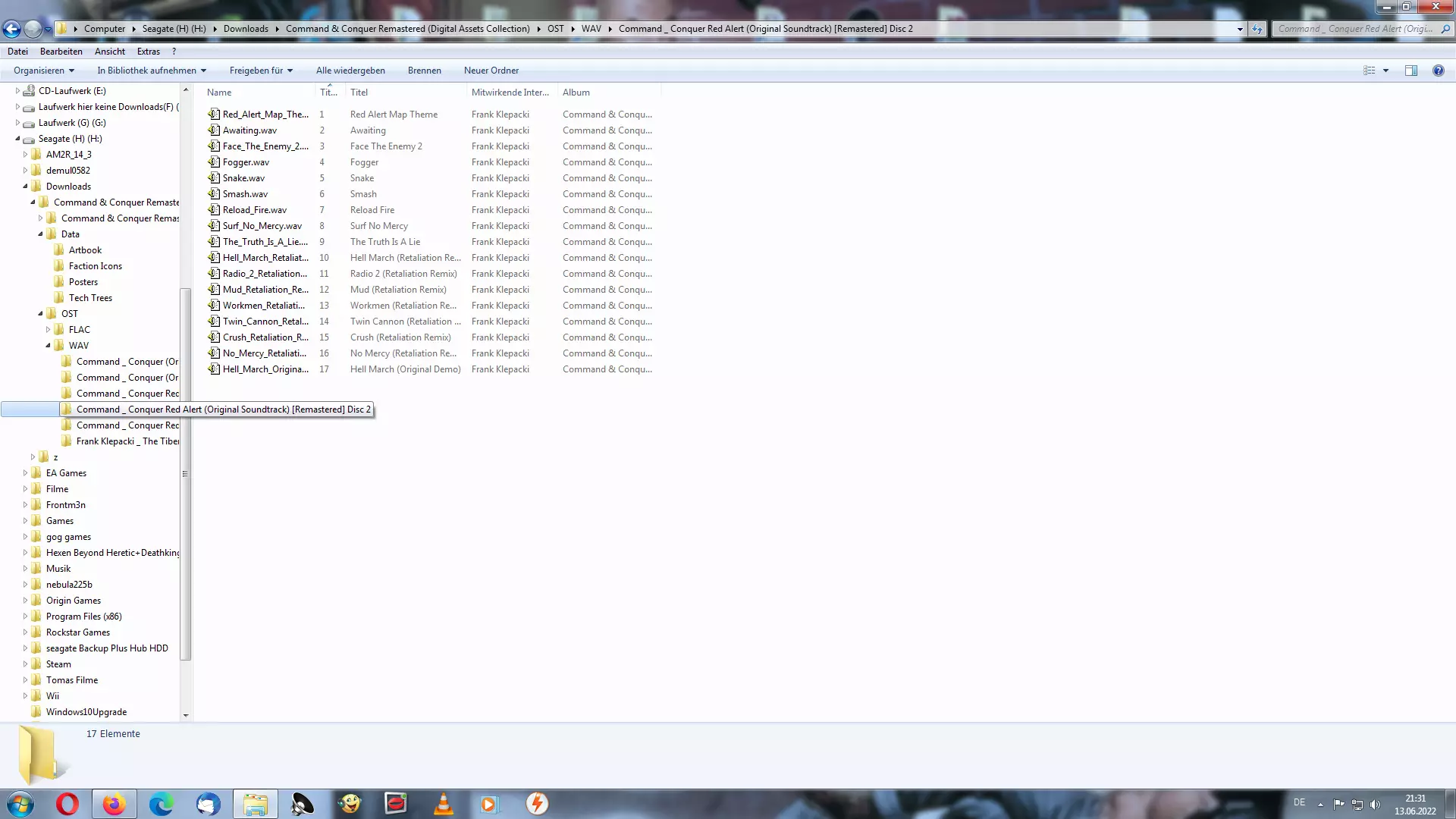
Task: Click the Action Center flag icon
Action: click(1338, 804)
